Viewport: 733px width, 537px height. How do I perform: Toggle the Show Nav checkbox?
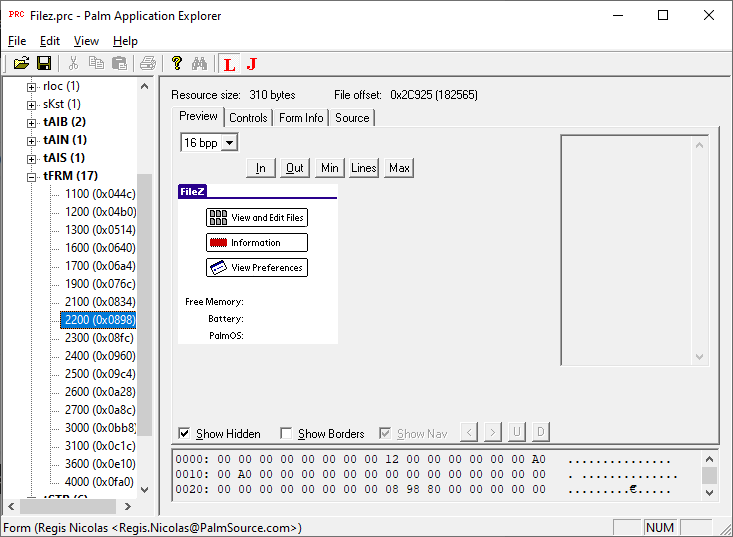click(385, 433)
